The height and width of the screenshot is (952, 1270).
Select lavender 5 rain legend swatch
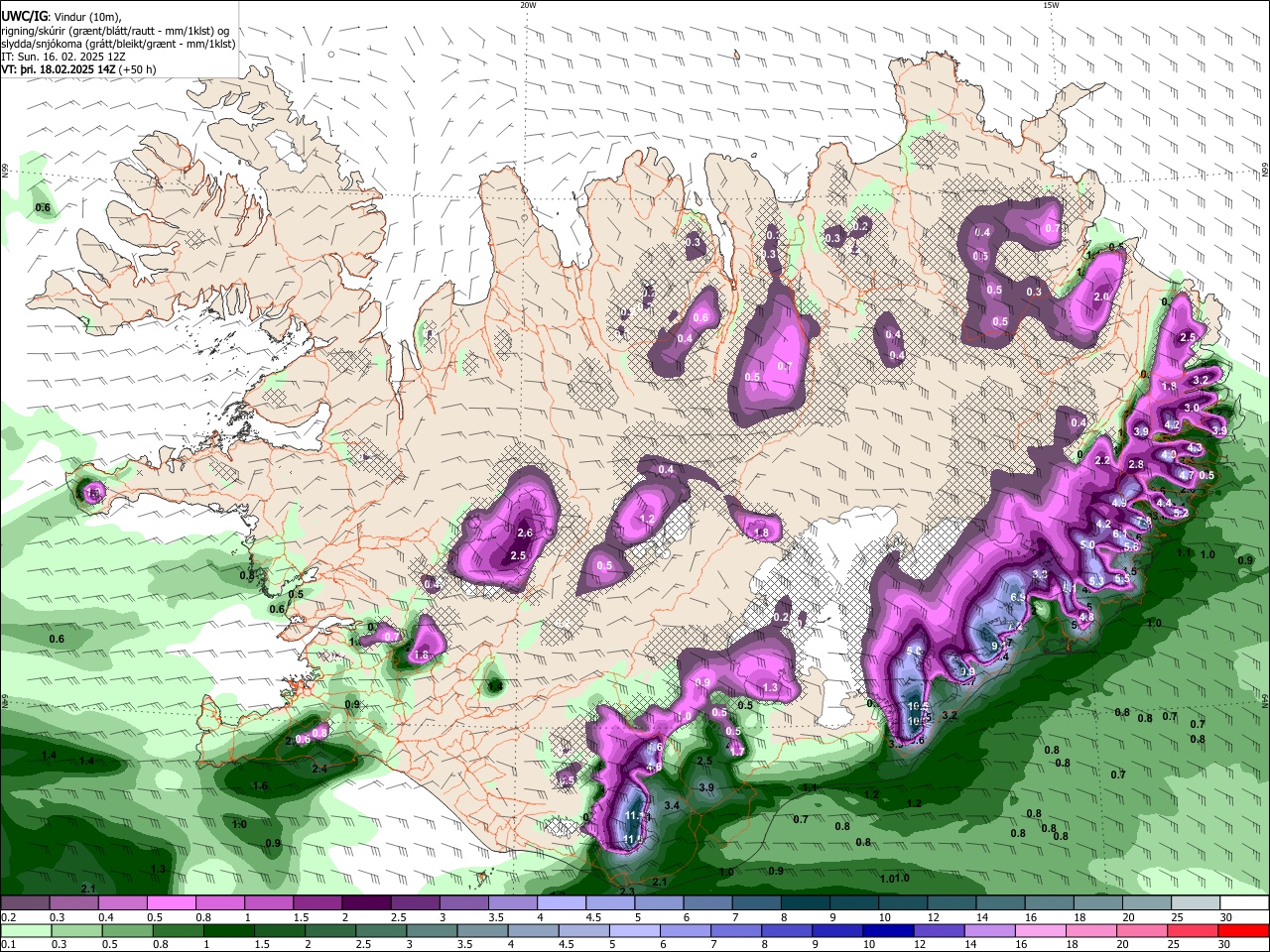(634, 930)
